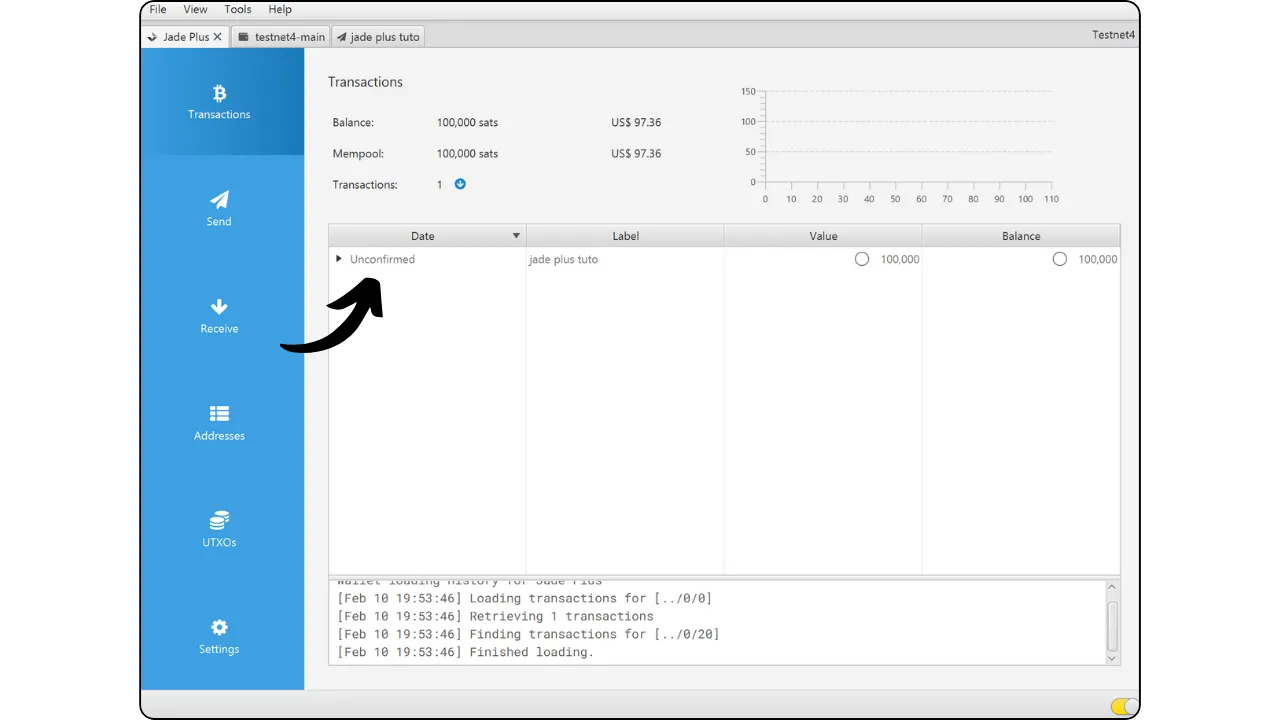Select the jade plus tuto label cell

(x=564, y=259)
